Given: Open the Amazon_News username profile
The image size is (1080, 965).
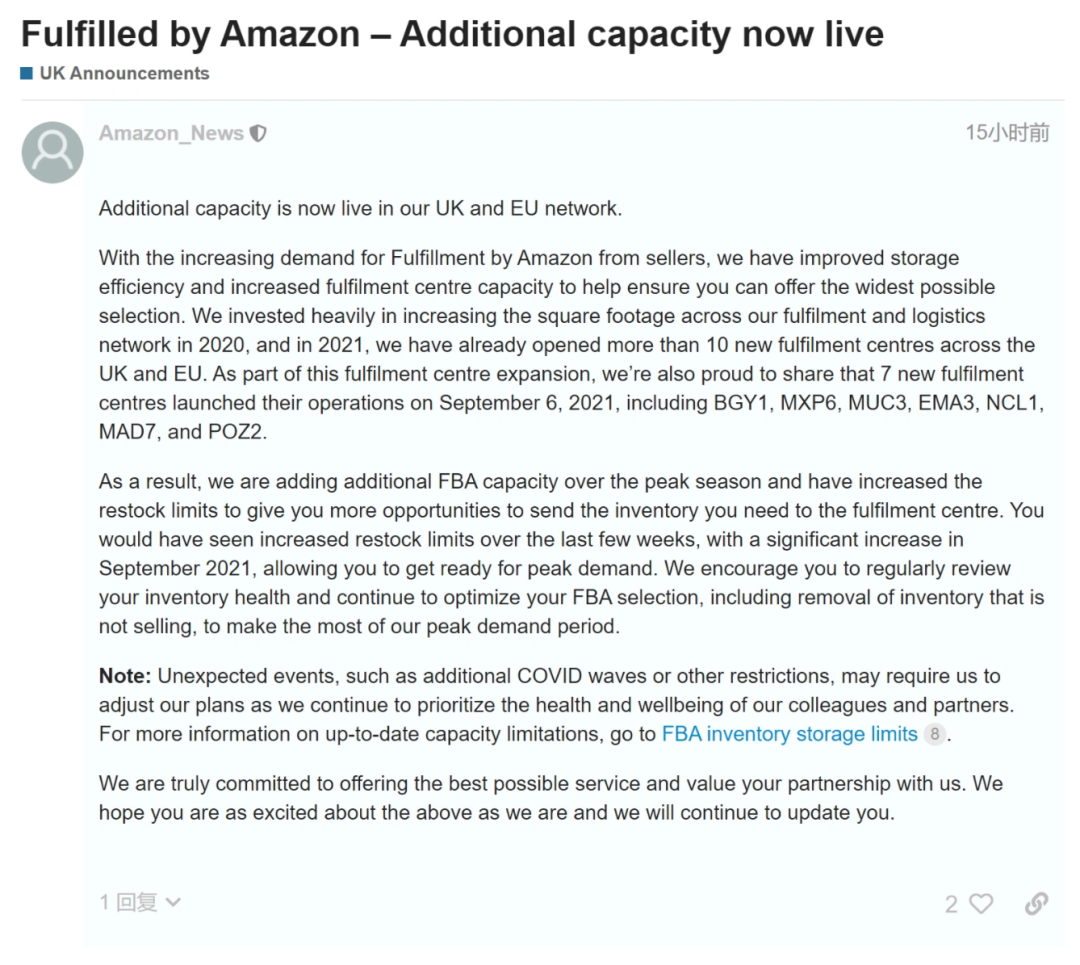Looking at the screenshot, I should point(171,134).
